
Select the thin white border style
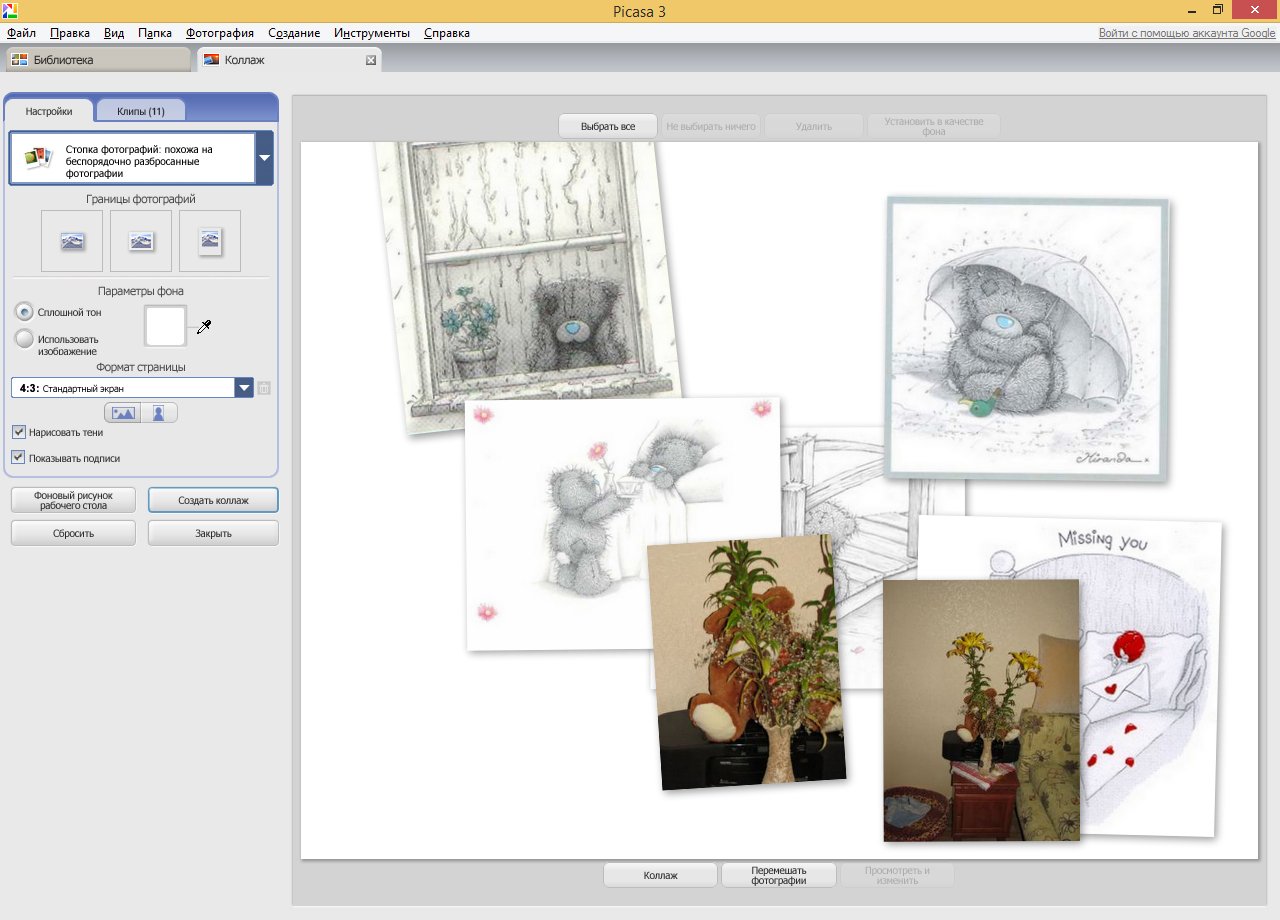tap(141, 241)
